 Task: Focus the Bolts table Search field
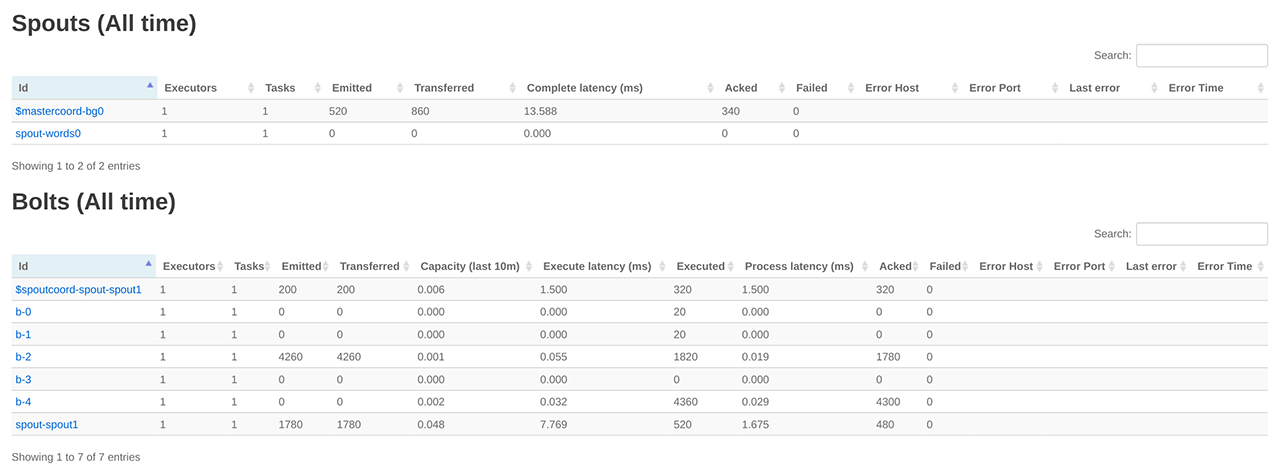[x=1201, y=234]
